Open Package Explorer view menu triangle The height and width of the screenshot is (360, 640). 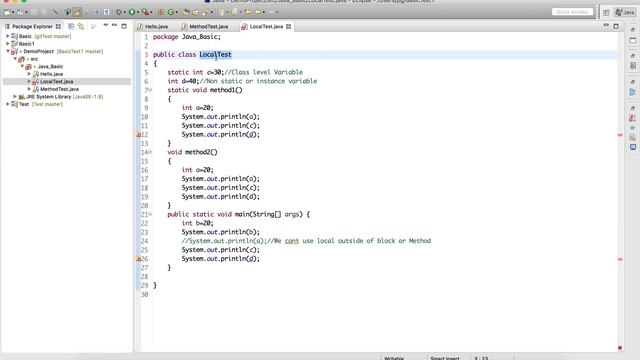[105, 26]
